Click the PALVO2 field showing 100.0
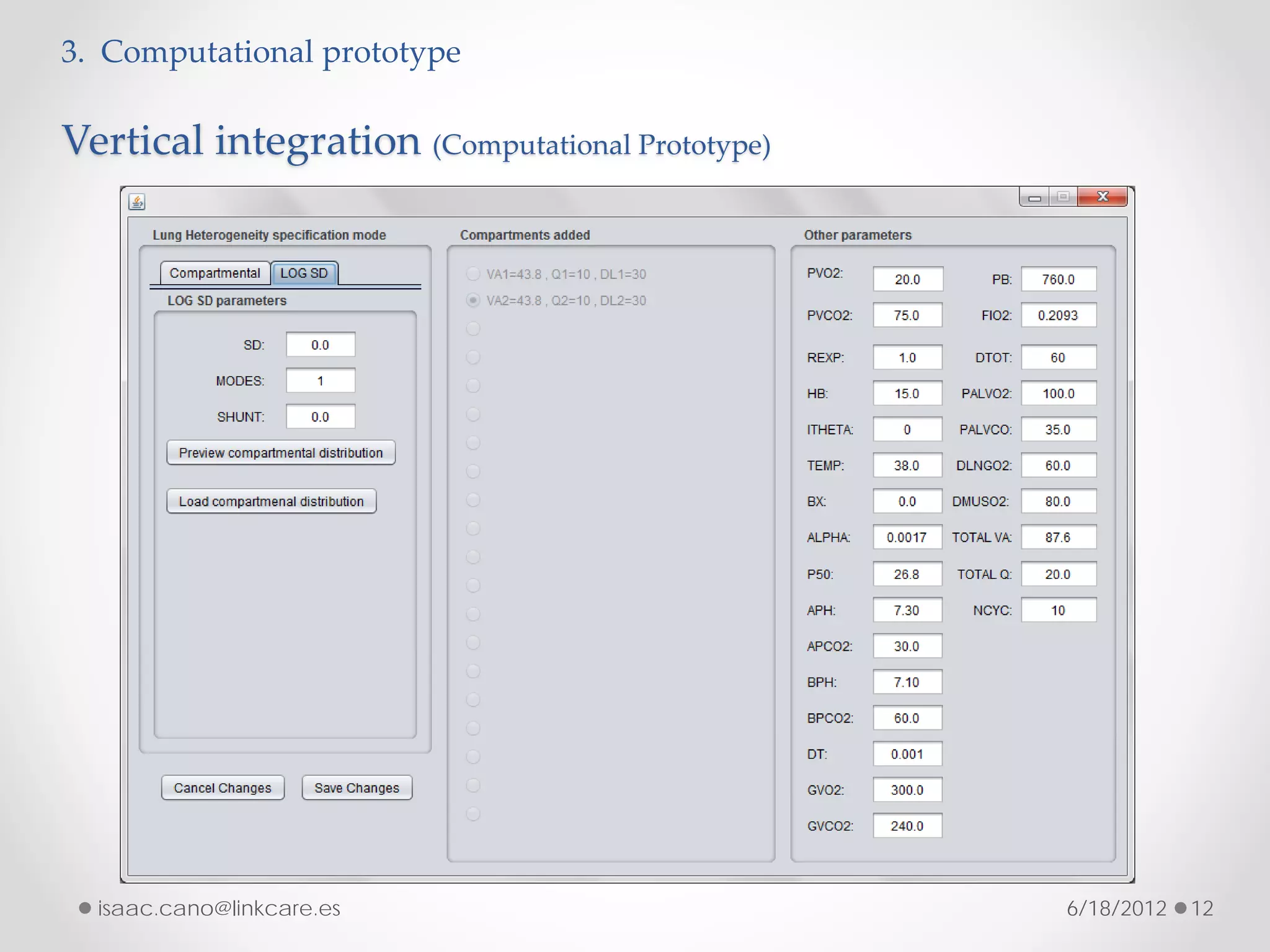 click(x=1059, y=393)
